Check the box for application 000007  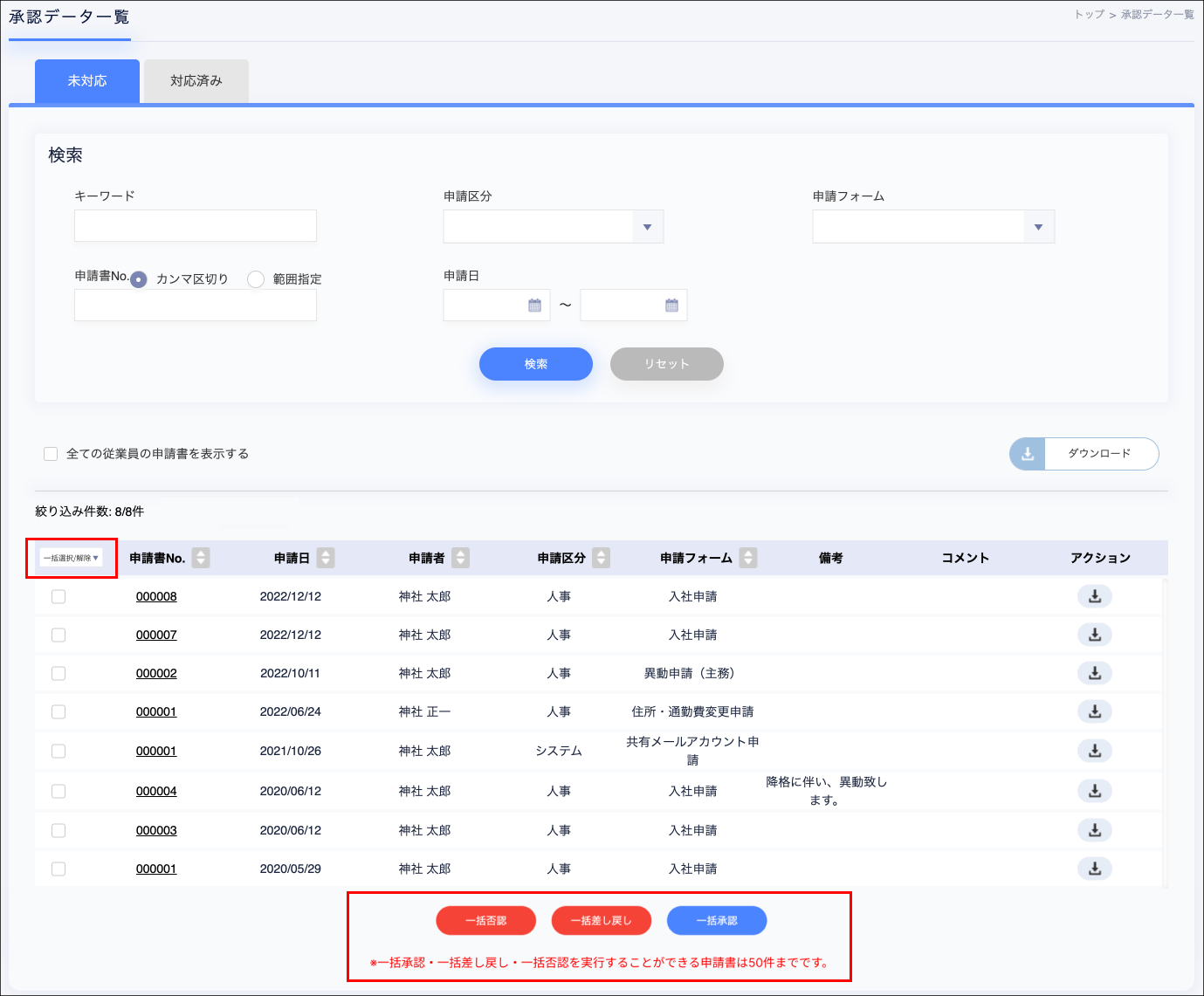[58, 635]
